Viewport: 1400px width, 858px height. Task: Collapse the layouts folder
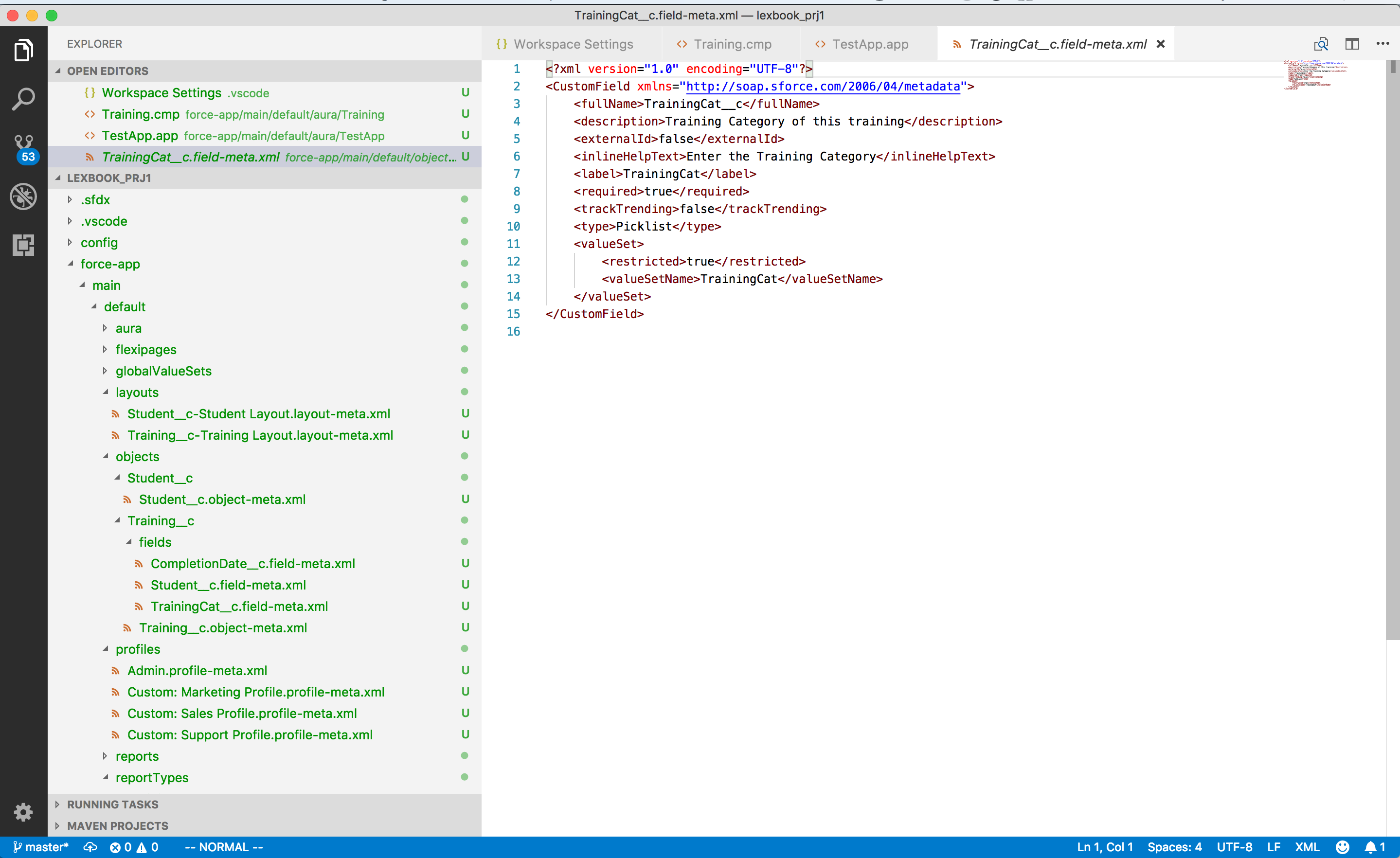pos(106,392)
